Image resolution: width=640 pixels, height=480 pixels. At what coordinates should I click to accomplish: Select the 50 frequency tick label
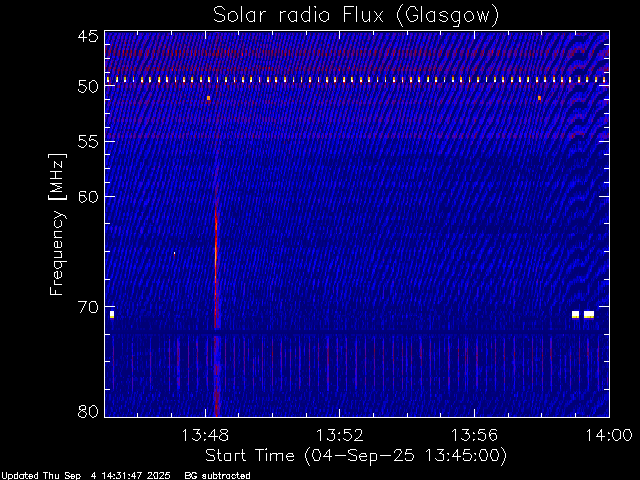[88, 86]
